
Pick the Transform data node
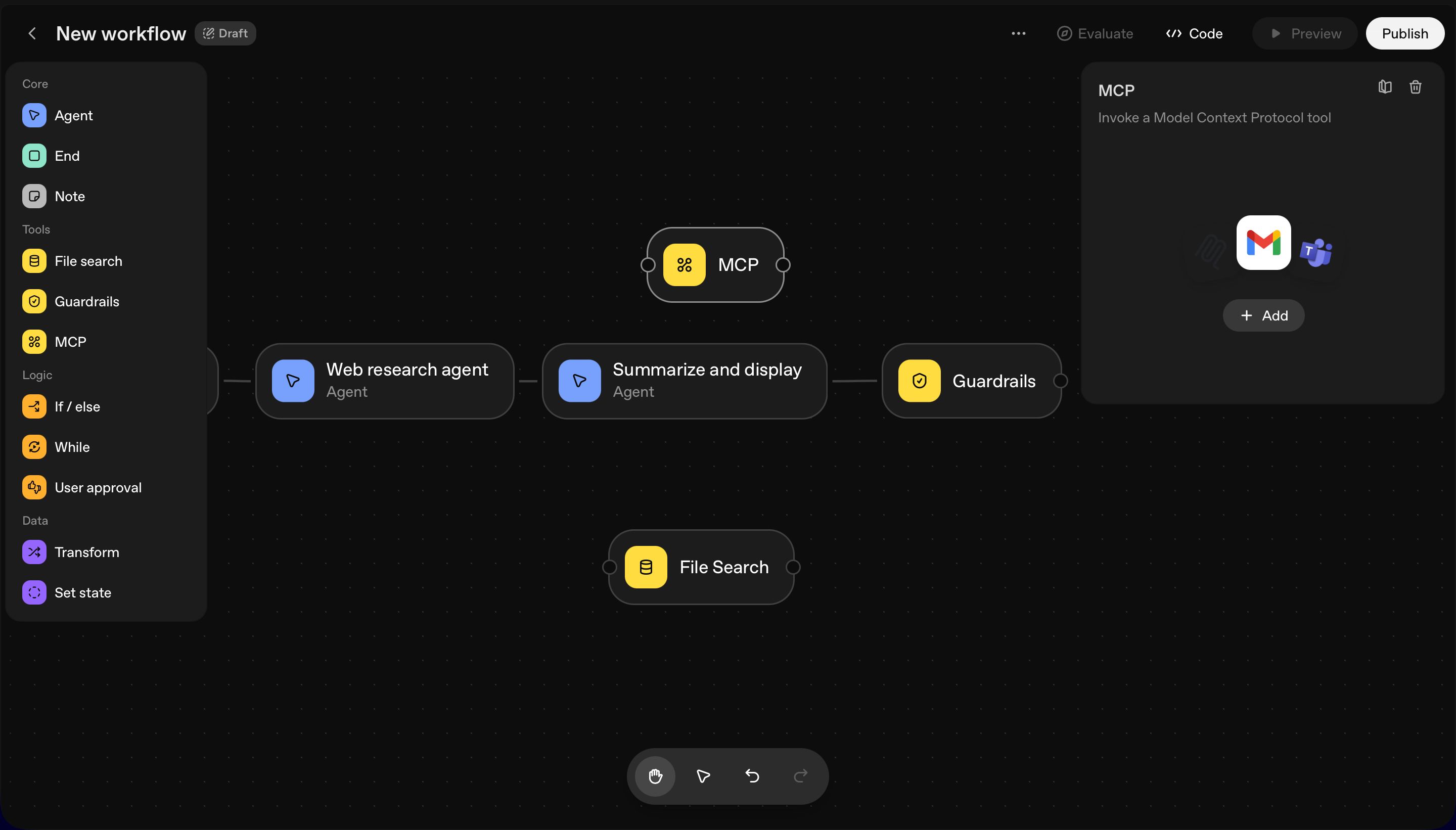tap(86, 552)
